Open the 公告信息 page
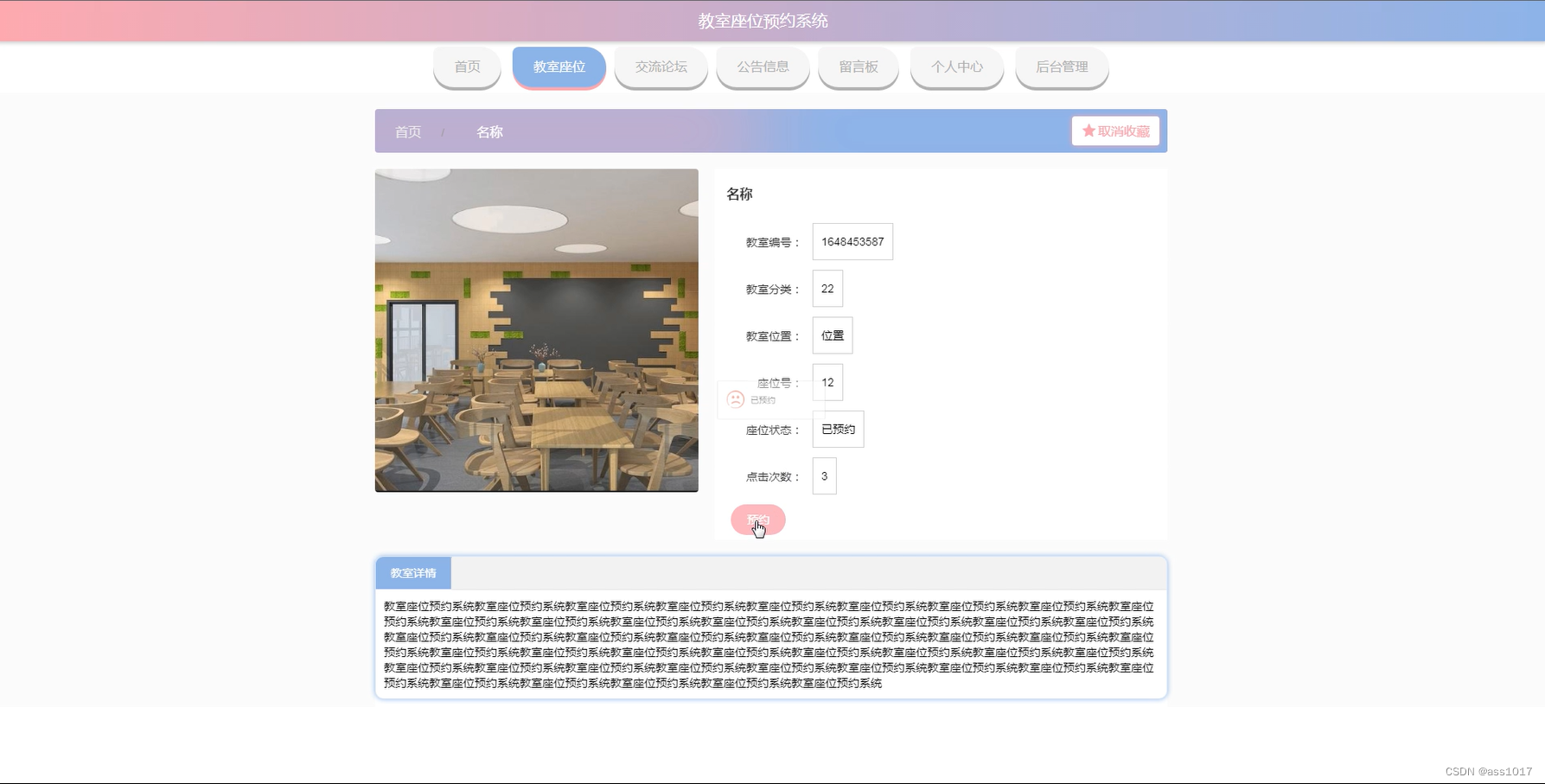This screenshot has height=784, width=1545. pos(763,66)
